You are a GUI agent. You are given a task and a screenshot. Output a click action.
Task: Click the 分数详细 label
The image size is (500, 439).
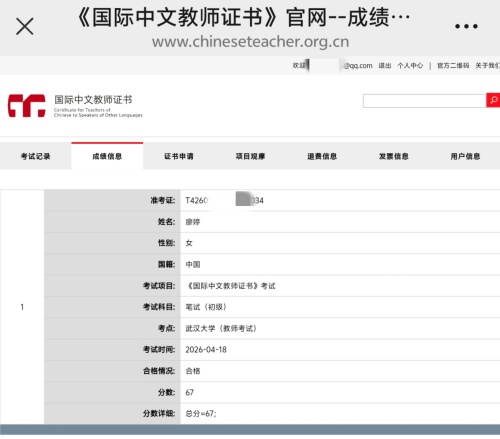(159, 414)
